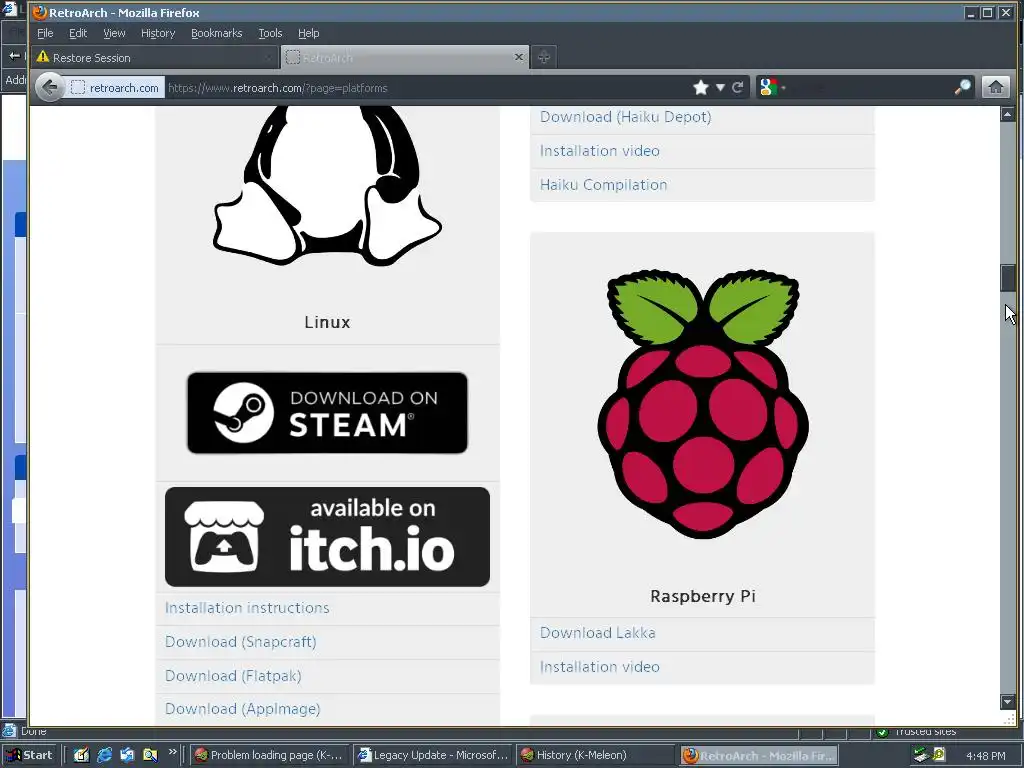Click the scrollbar up arrow
Screen dimensions: 1024x768
coord(1008,114)
